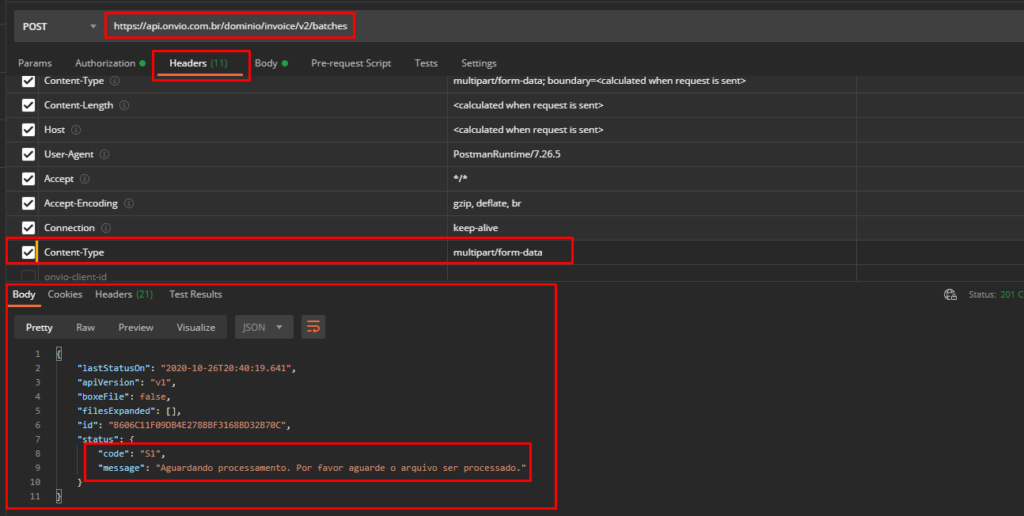Click the lastStatusOn value in response
Image resolution: width=1024 pixels, height=516 pixels.
(x=225, y=368)
